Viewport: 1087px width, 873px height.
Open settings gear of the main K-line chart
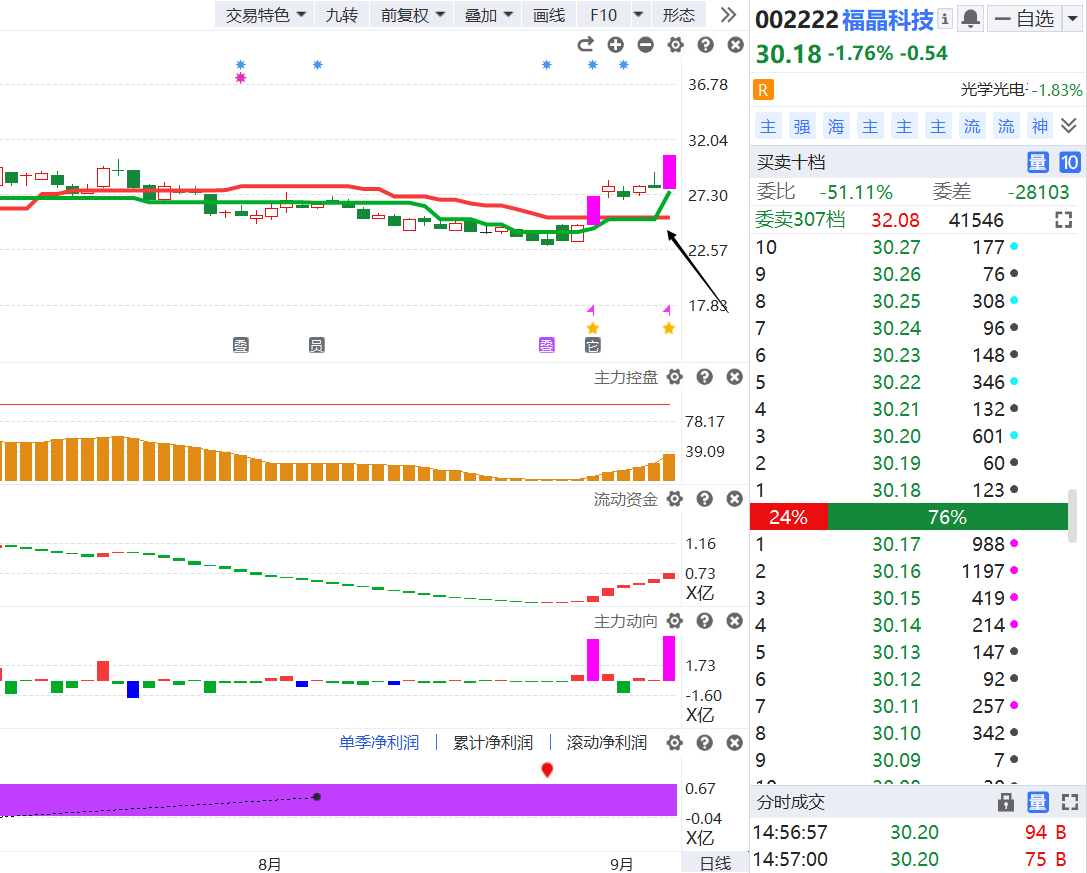pos(675,45)
